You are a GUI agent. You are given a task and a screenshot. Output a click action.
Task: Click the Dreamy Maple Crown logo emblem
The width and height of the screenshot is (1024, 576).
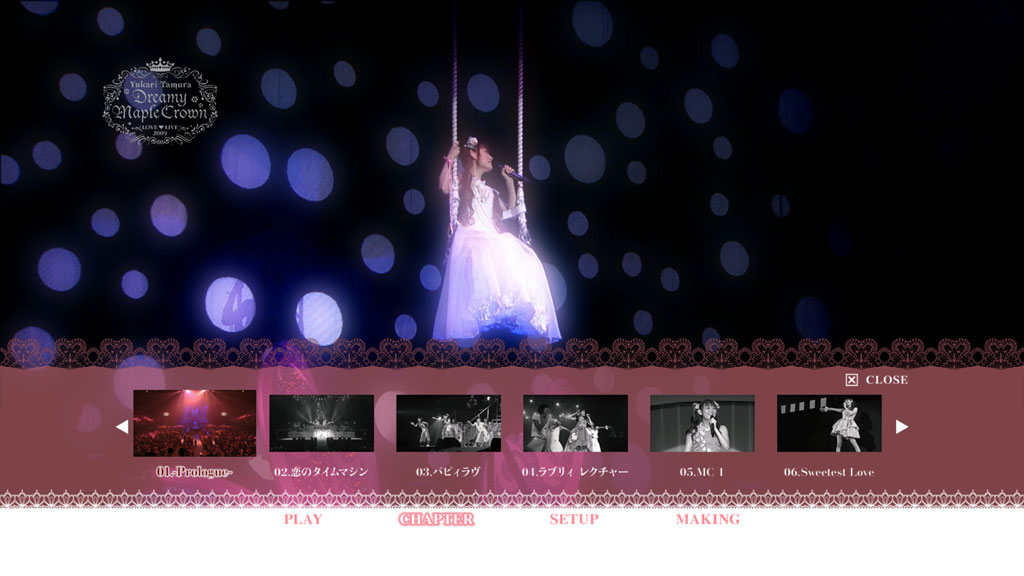(160, 103)
